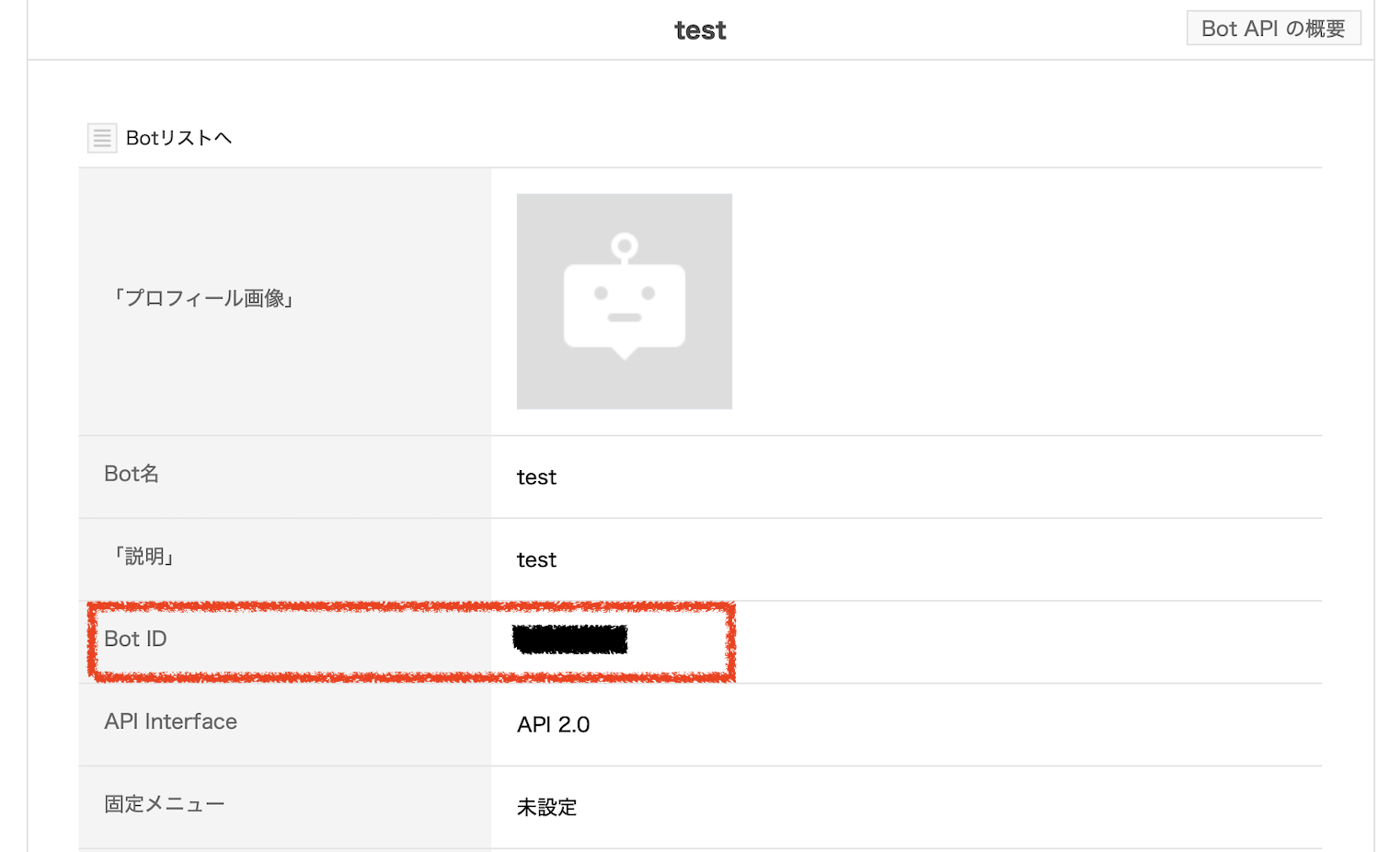The height and width of the screenshot is (852, 1400).
Task: Select the test description text
Action: [536, 559]
